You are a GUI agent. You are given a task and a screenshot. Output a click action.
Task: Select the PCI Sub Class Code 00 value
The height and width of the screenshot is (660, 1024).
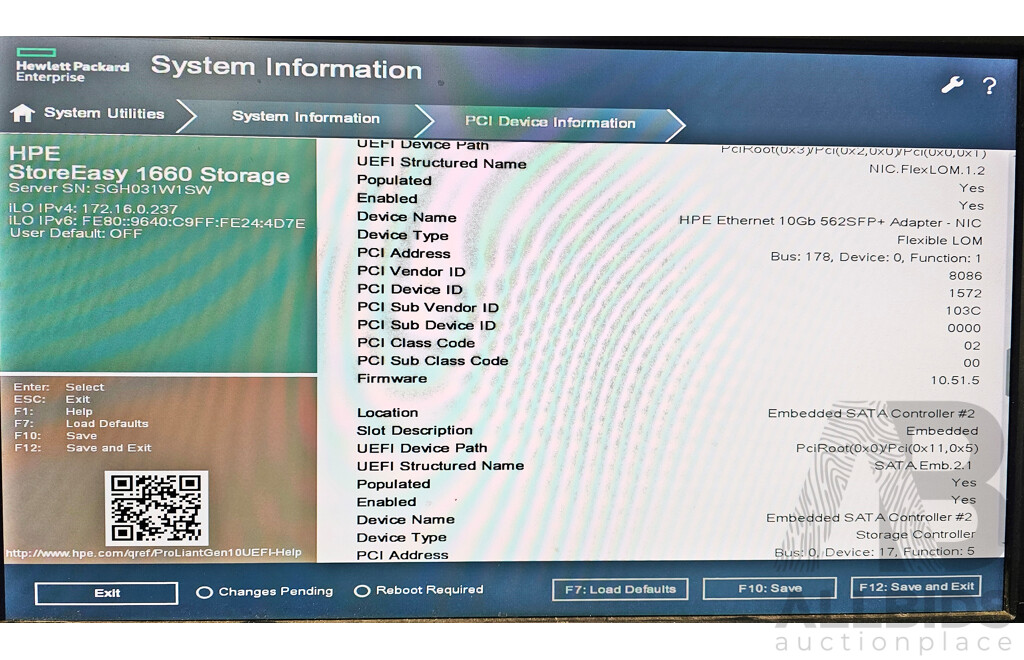click(971, 363)
